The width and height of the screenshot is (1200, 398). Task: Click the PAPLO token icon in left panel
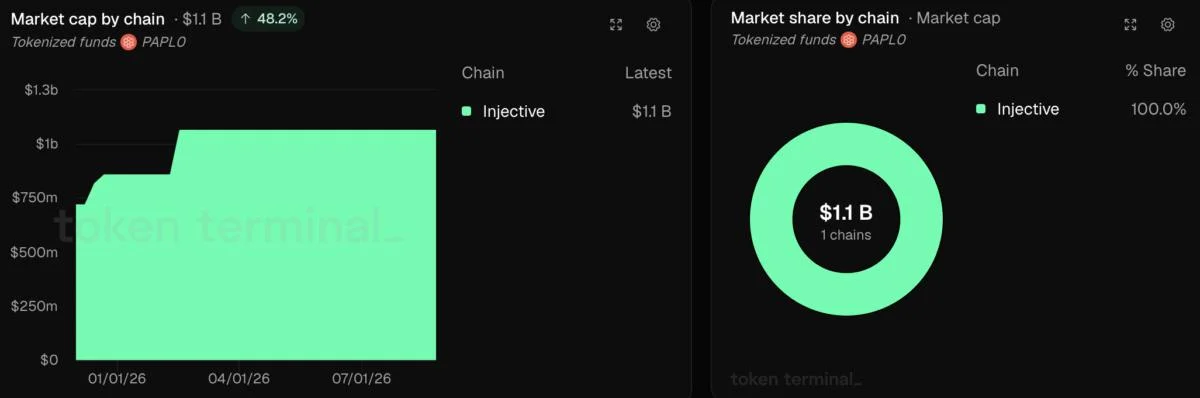(x=128, y=41)
